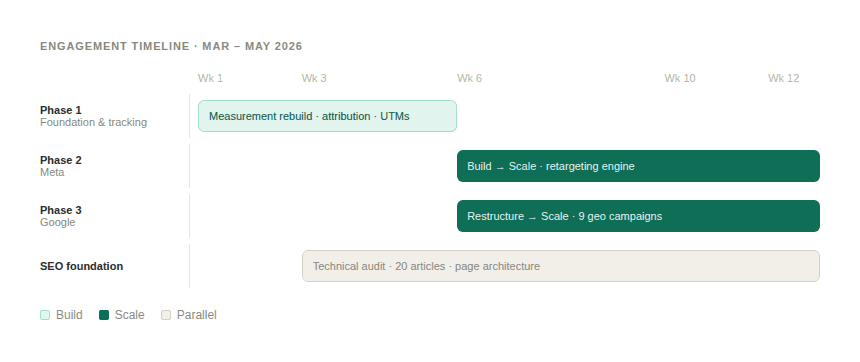Click the Parallel legend label
The width and height of the screenshot is (860, 362).
(197, 315)
